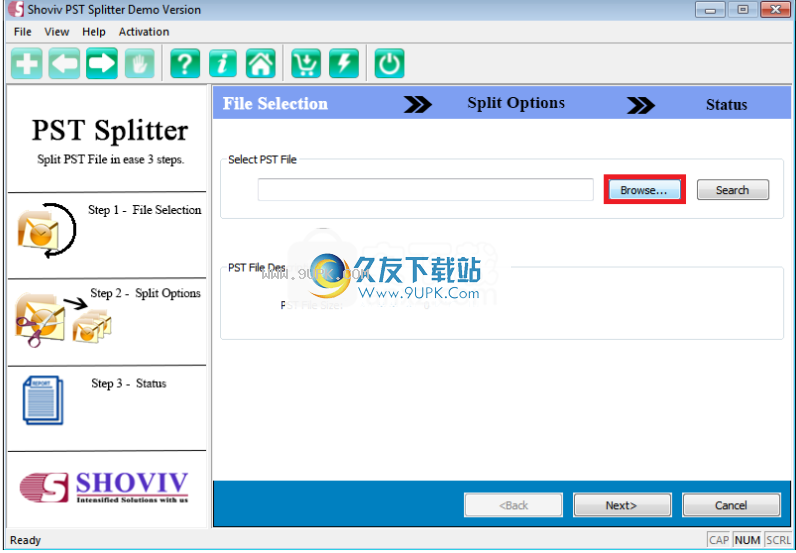Click the CAP indicator in status bar
The width and height of the screenshot is (796, 553).
[x=719, y=540]
